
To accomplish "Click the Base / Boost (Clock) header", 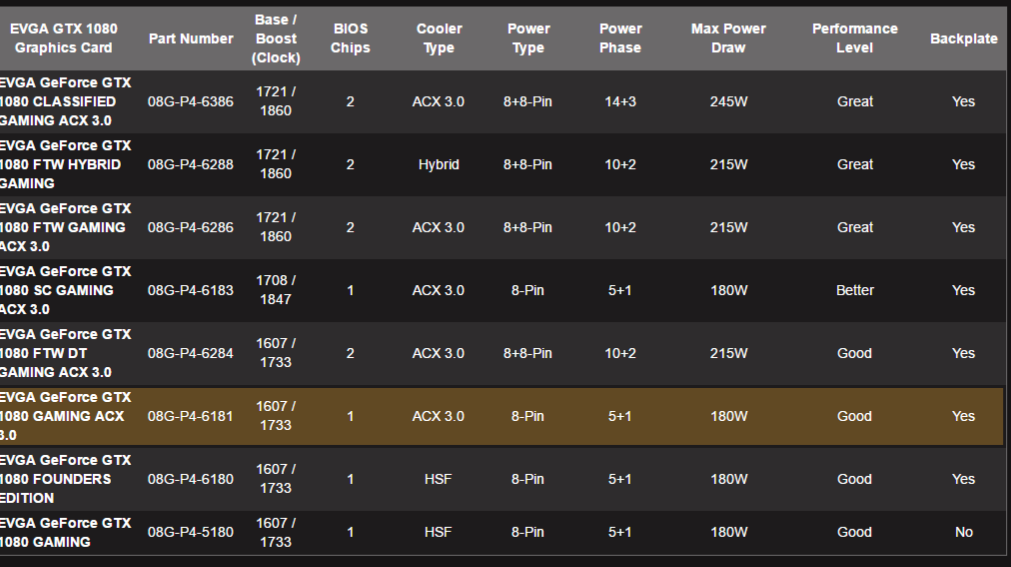I will (276, 39).
